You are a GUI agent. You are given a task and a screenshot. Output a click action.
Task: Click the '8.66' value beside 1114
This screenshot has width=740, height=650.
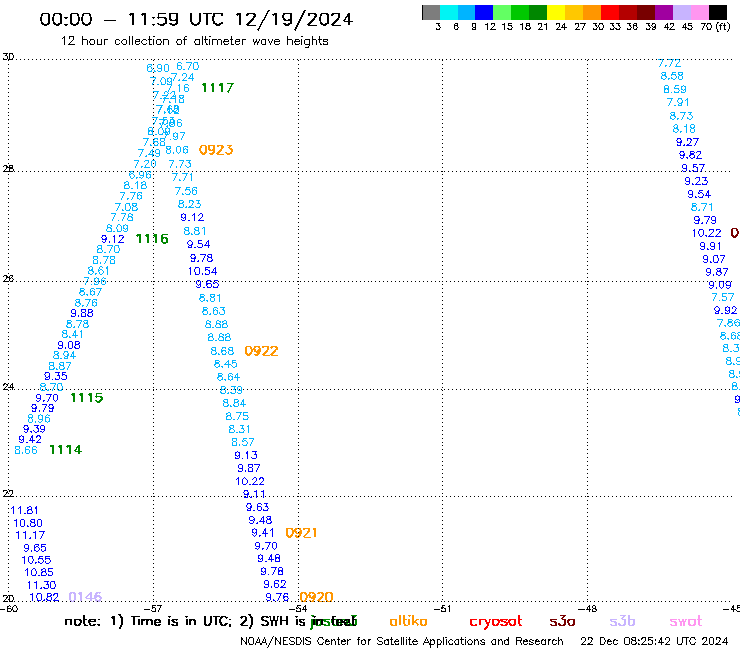coord(26,450)
